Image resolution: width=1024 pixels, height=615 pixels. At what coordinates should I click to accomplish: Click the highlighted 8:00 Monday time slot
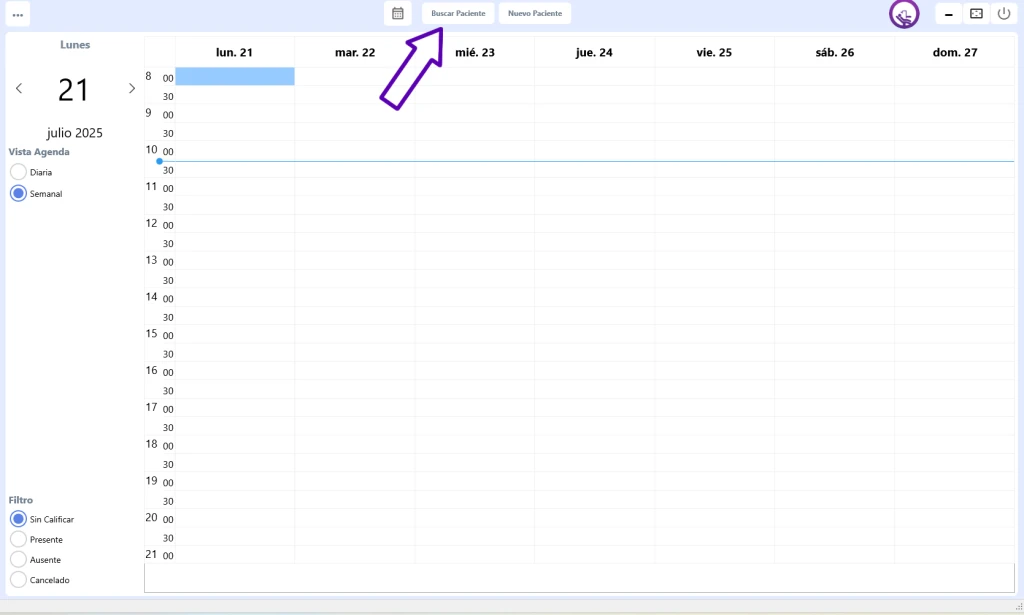[235, 77]
